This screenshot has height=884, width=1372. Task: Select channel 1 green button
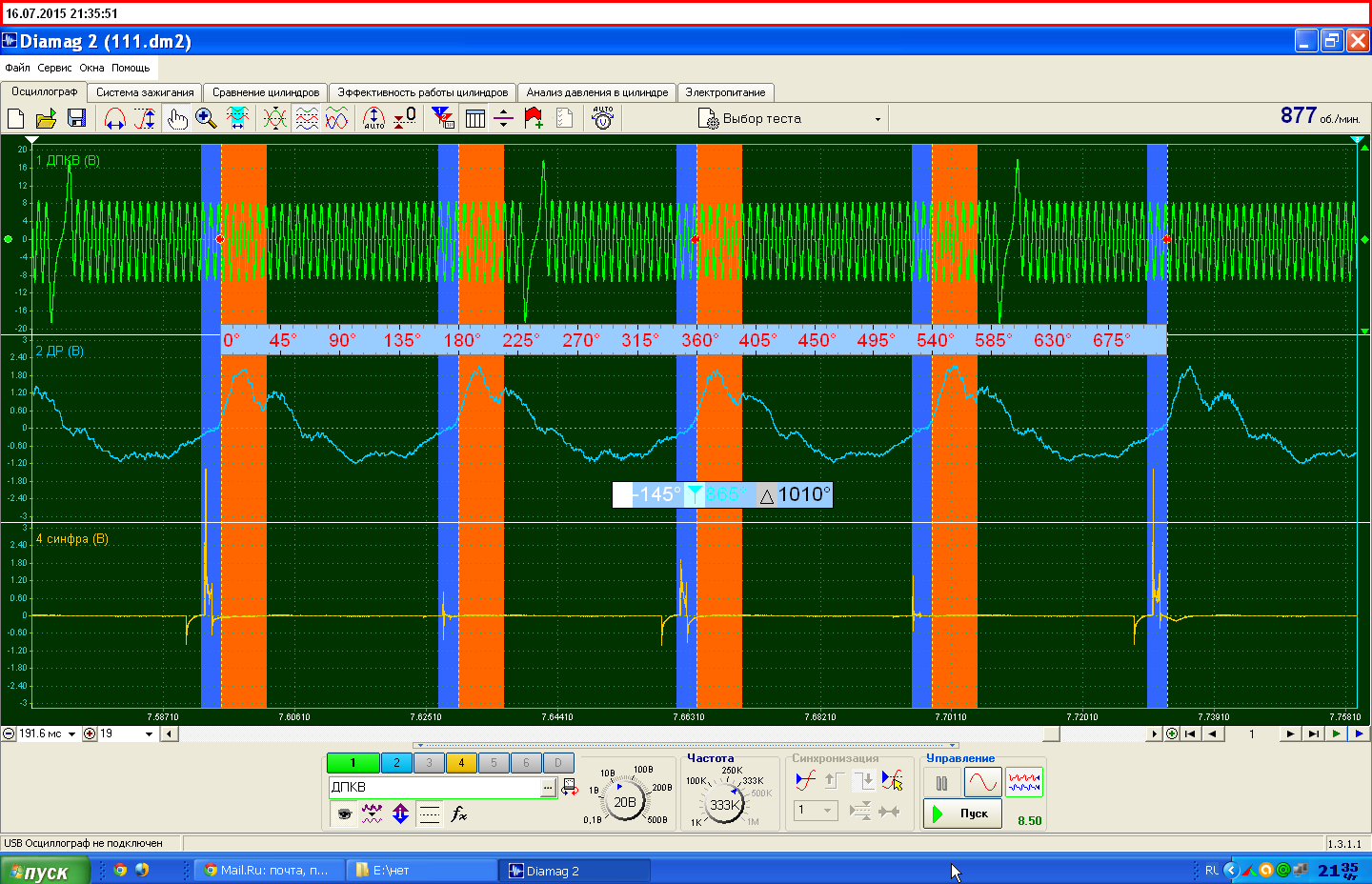click(x=353, y=762)
